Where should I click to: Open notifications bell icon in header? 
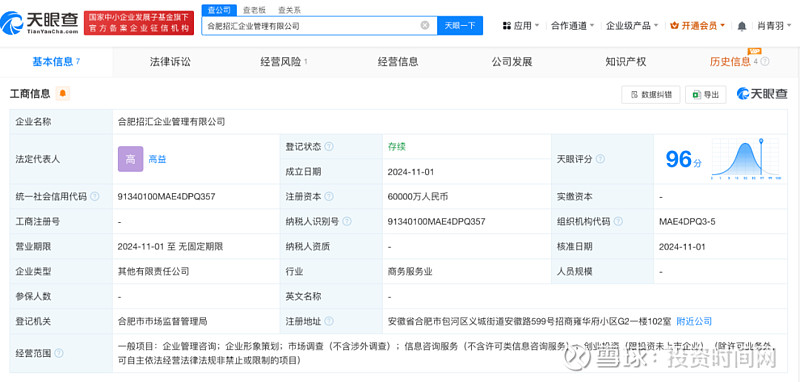tap(742, 26)
